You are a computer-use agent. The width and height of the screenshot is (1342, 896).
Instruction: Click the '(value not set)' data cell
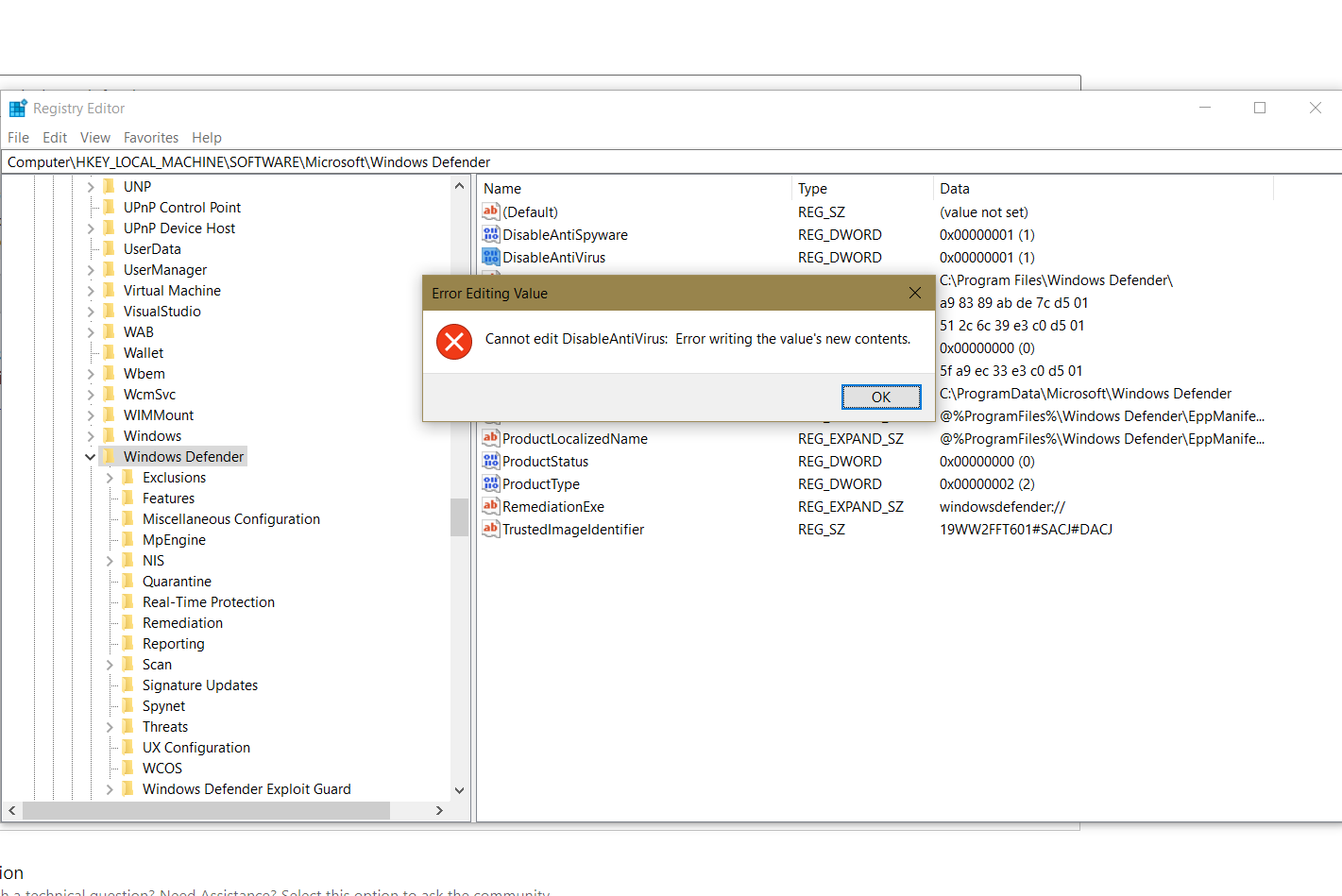984,211
